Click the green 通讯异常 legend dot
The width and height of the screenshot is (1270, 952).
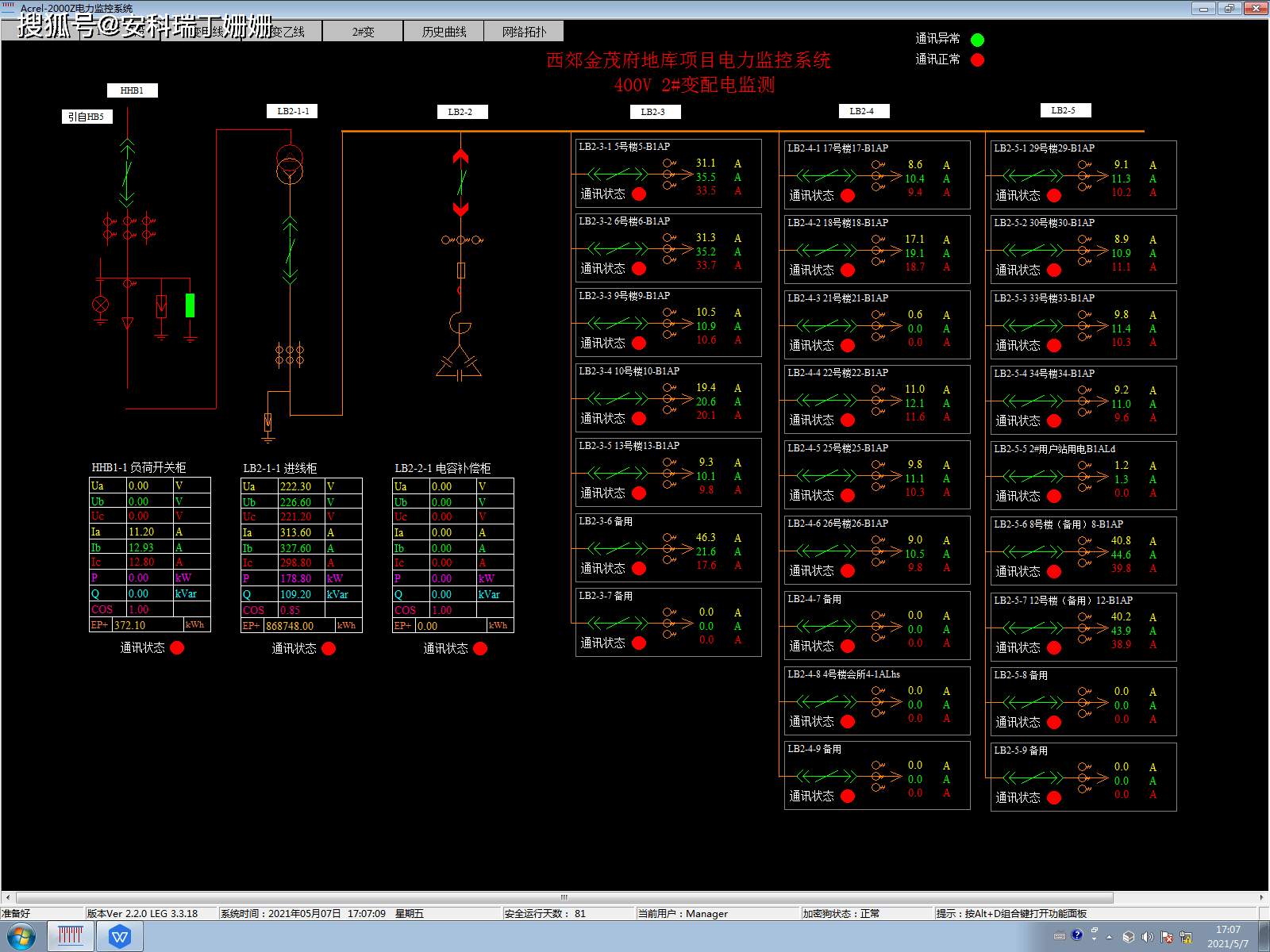[x=978, y=40]
